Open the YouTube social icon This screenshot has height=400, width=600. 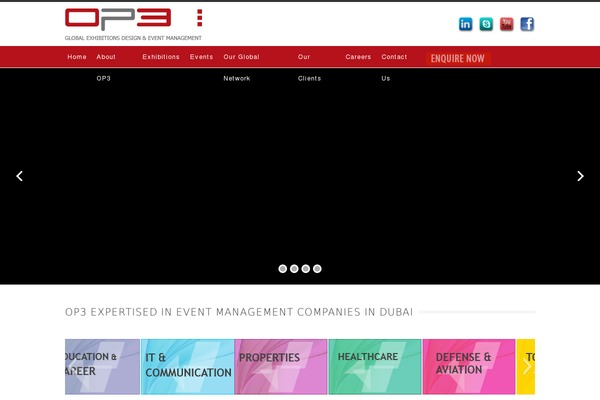(x=507, y=24)
